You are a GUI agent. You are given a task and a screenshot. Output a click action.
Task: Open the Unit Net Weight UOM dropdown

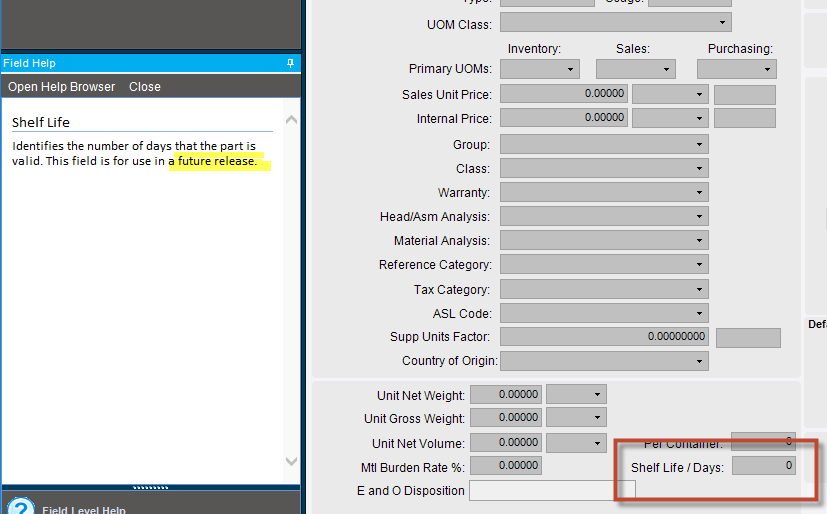[x=597, y=394]
